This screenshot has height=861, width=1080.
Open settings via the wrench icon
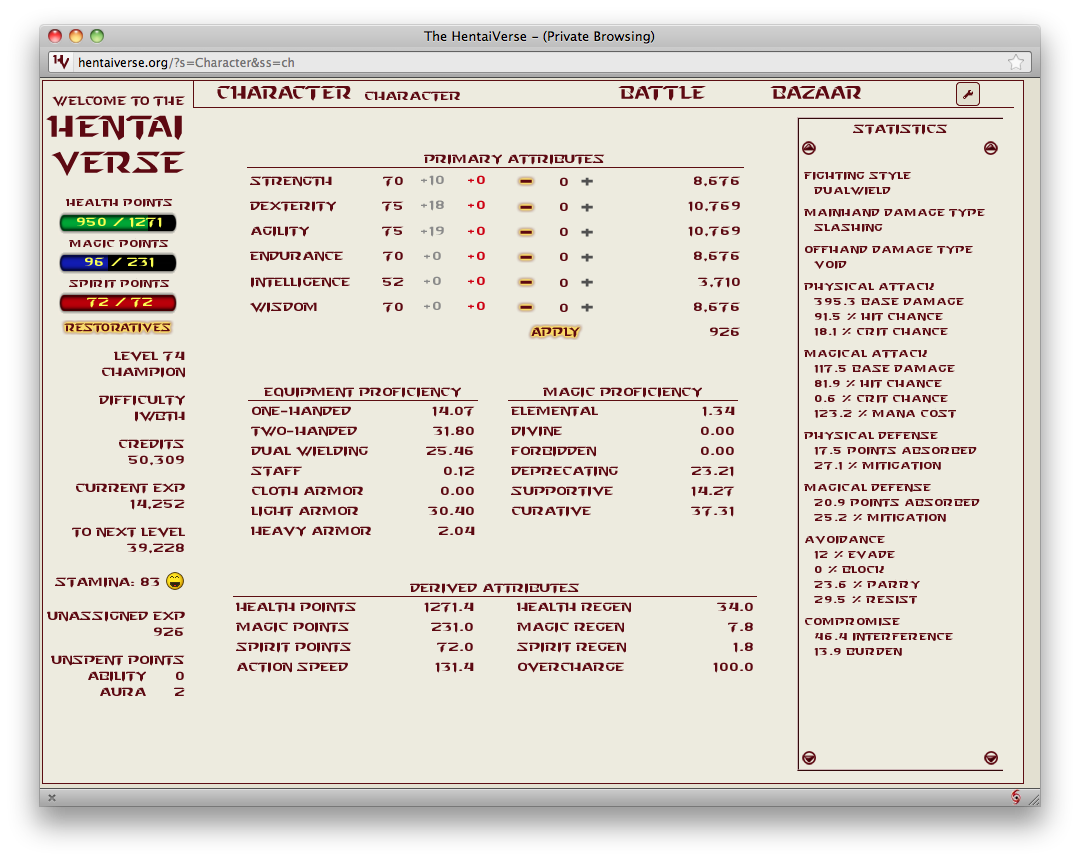pyautogui.click(x=968, y=94)
